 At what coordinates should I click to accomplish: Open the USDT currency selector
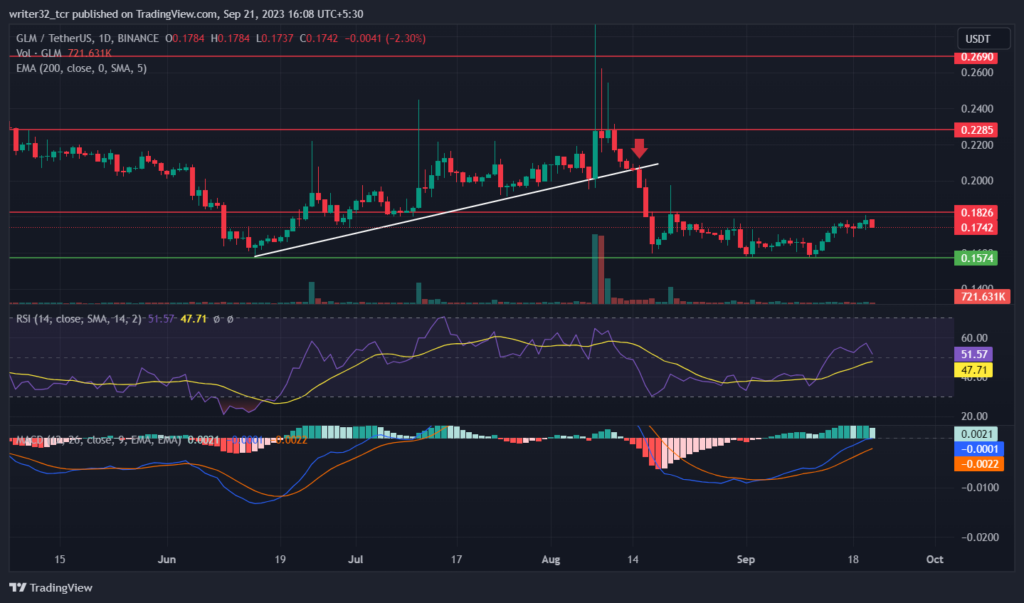pyautogui.click(x=983, y=39)
